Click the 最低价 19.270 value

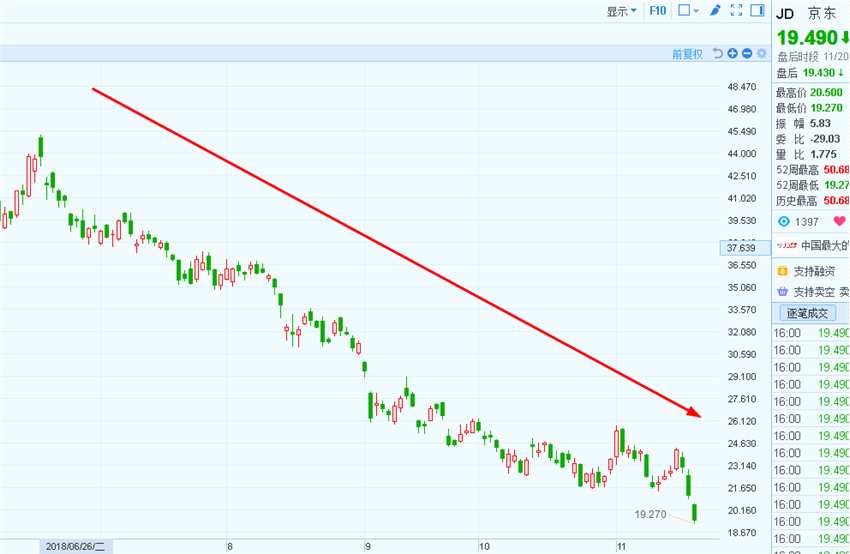pyautogui.click(x=826, y=108)
